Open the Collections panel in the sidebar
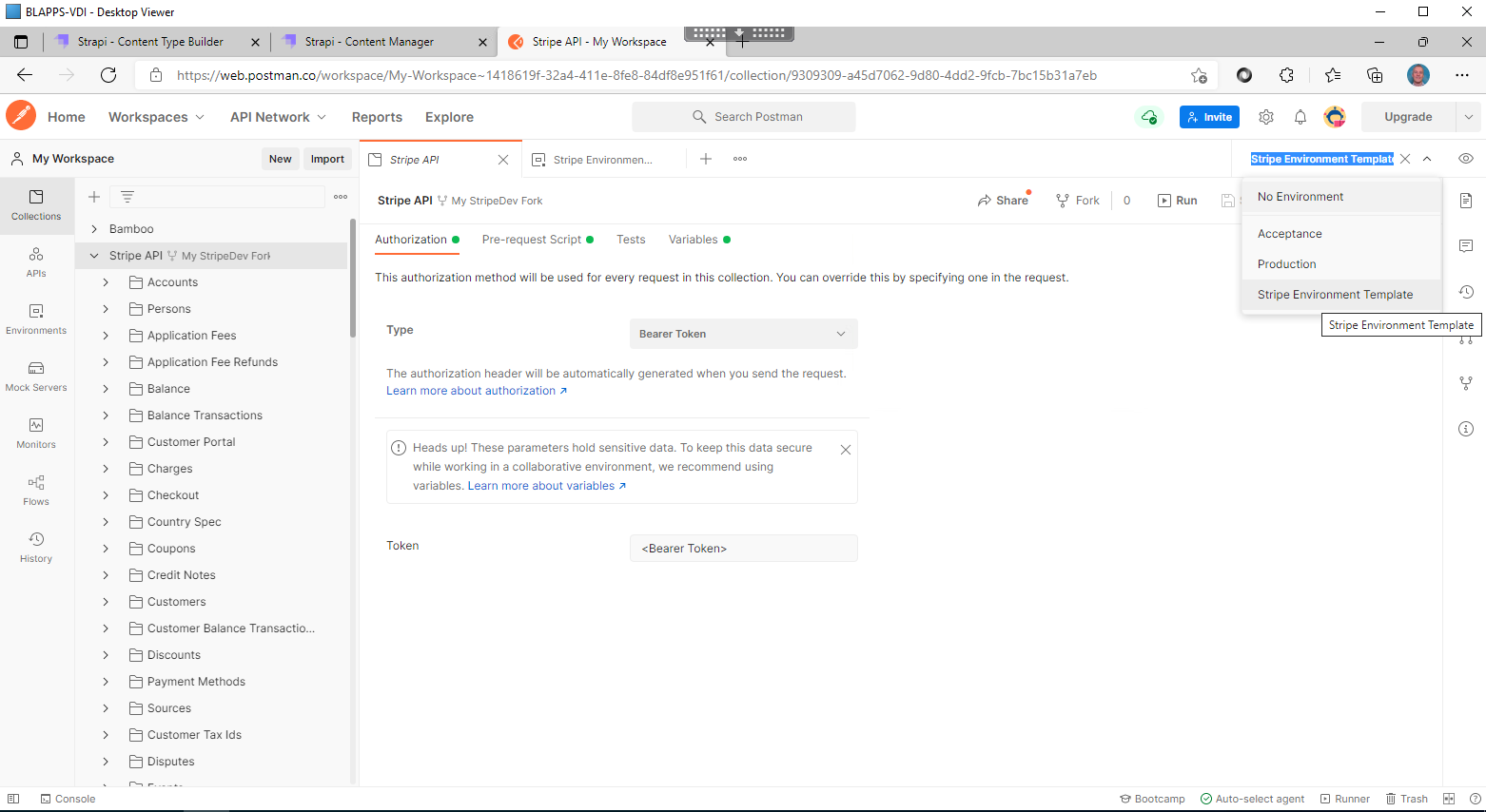 36,205
